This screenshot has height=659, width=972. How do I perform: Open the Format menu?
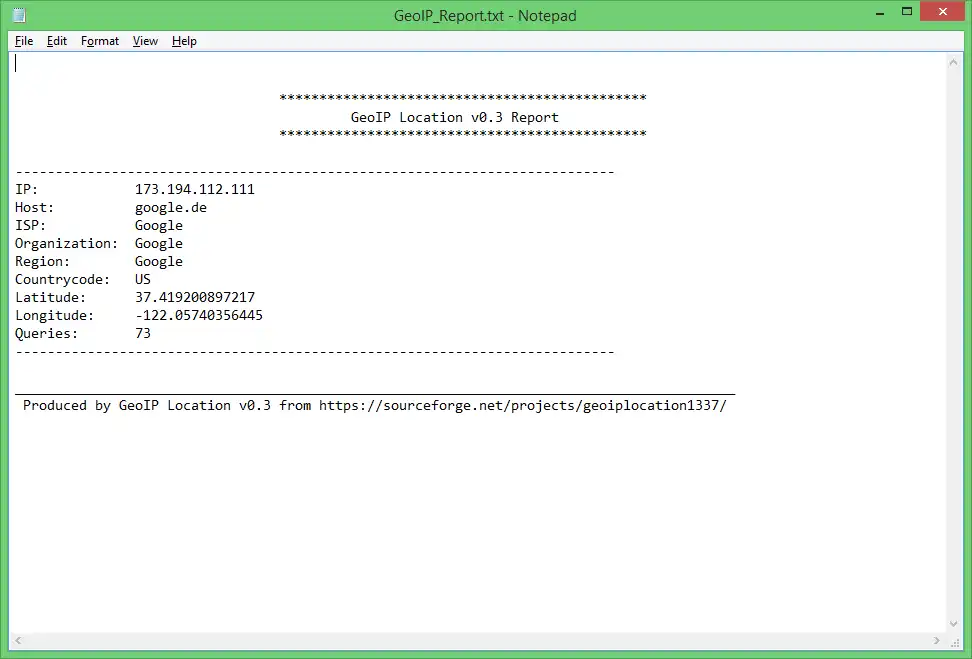pyautogui.click(x=100, y=41)
